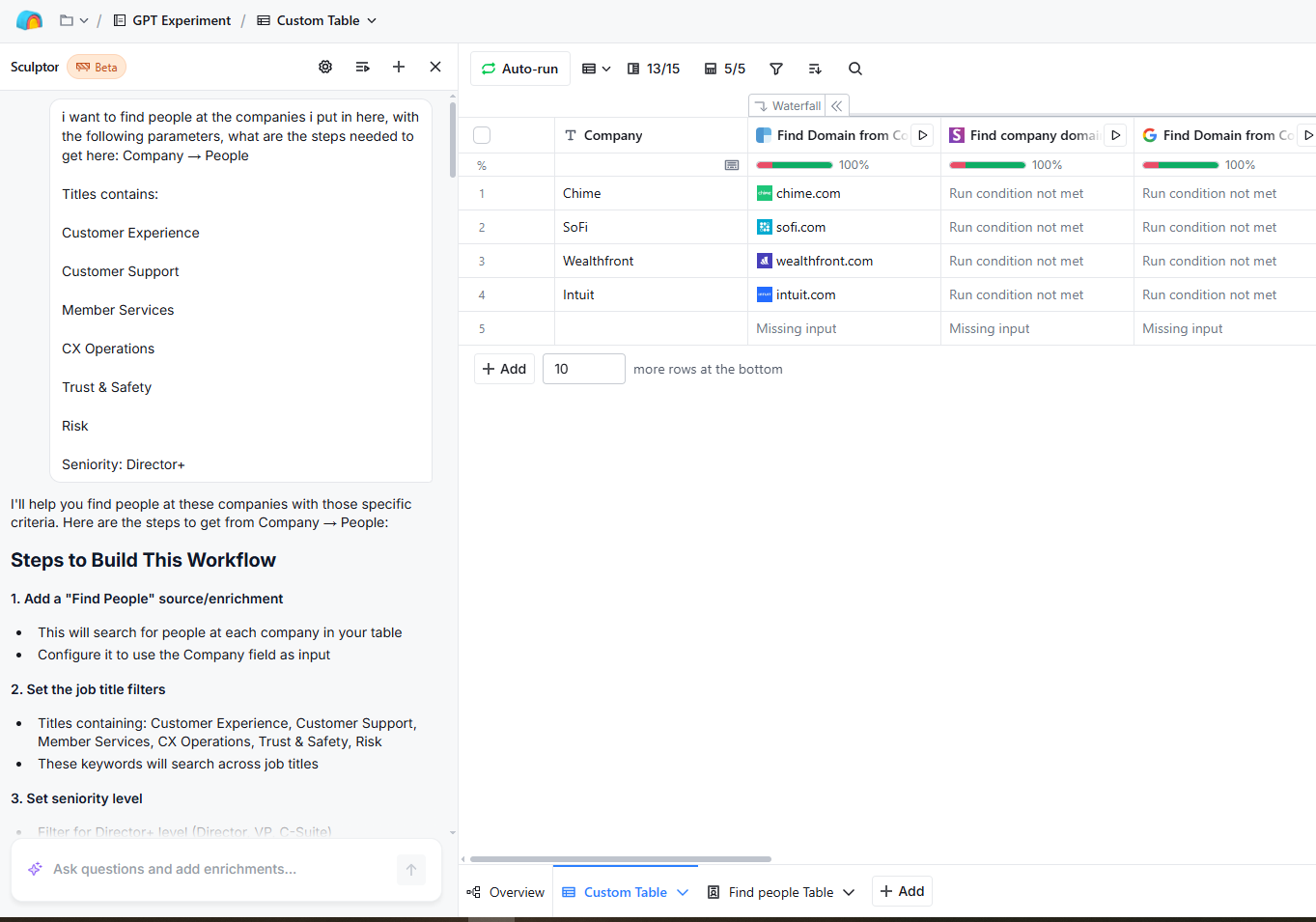Open the 5/5 rows control
Screen dimensions: 1316x922
coord(725,69)
